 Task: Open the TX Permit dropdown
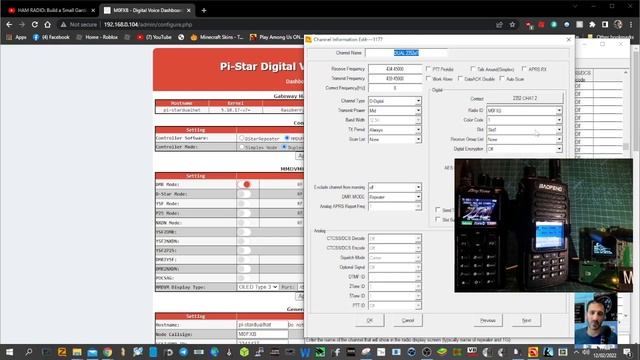click(395, 130)
